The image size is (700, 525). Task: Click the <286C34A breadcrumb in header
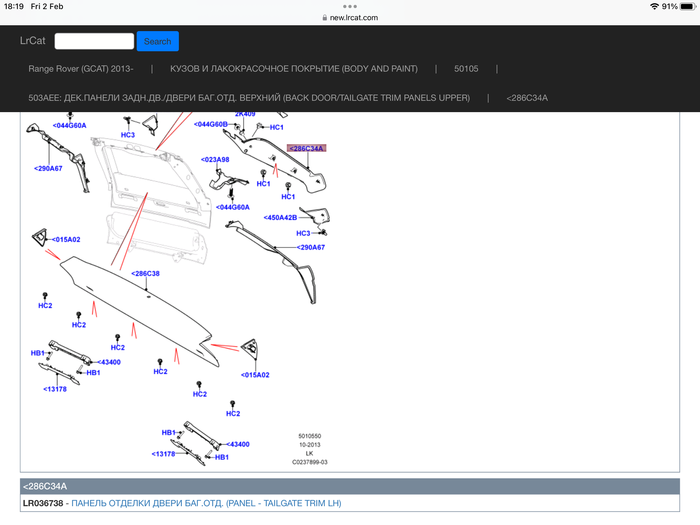(527, 98)
